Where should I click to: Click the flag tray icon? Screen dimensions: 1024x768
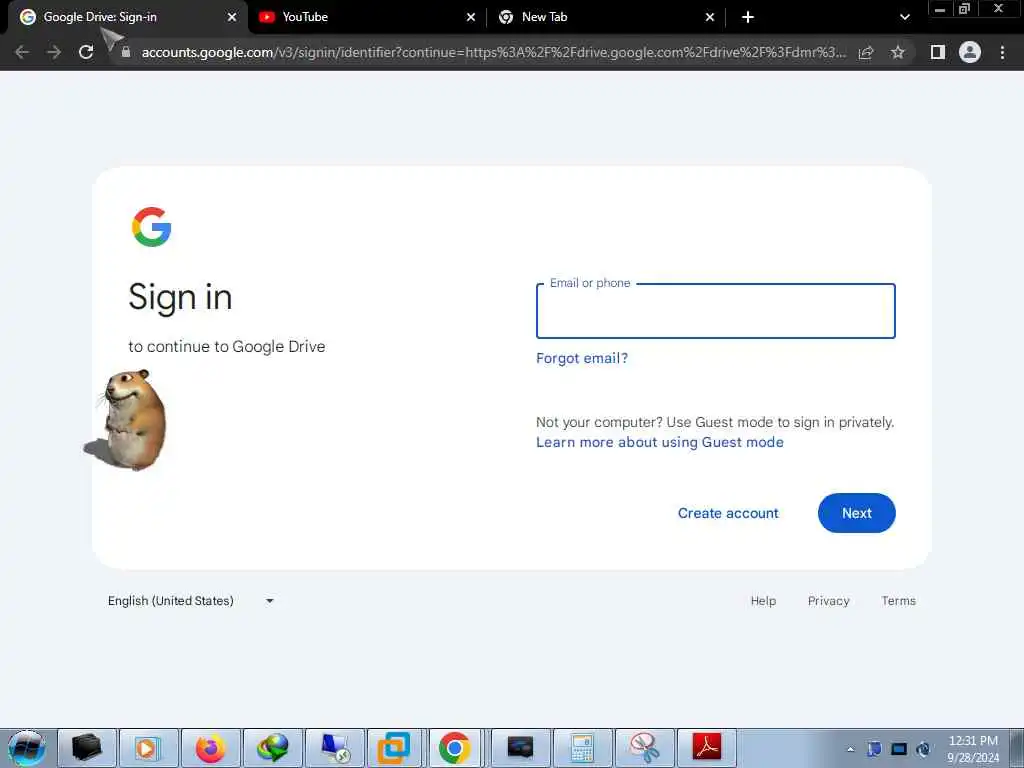coord(874,749)
